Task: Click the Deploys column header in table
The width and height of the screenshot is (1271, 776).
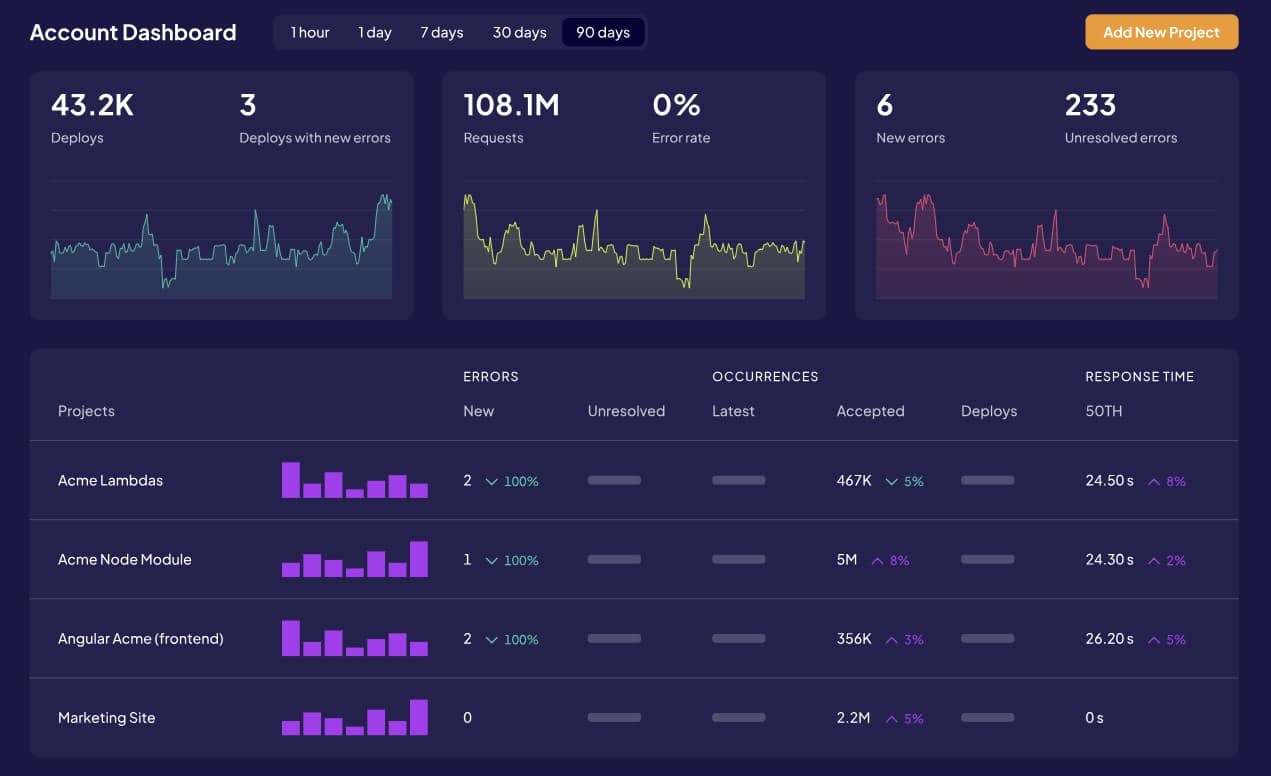Action: coord(989,411)
